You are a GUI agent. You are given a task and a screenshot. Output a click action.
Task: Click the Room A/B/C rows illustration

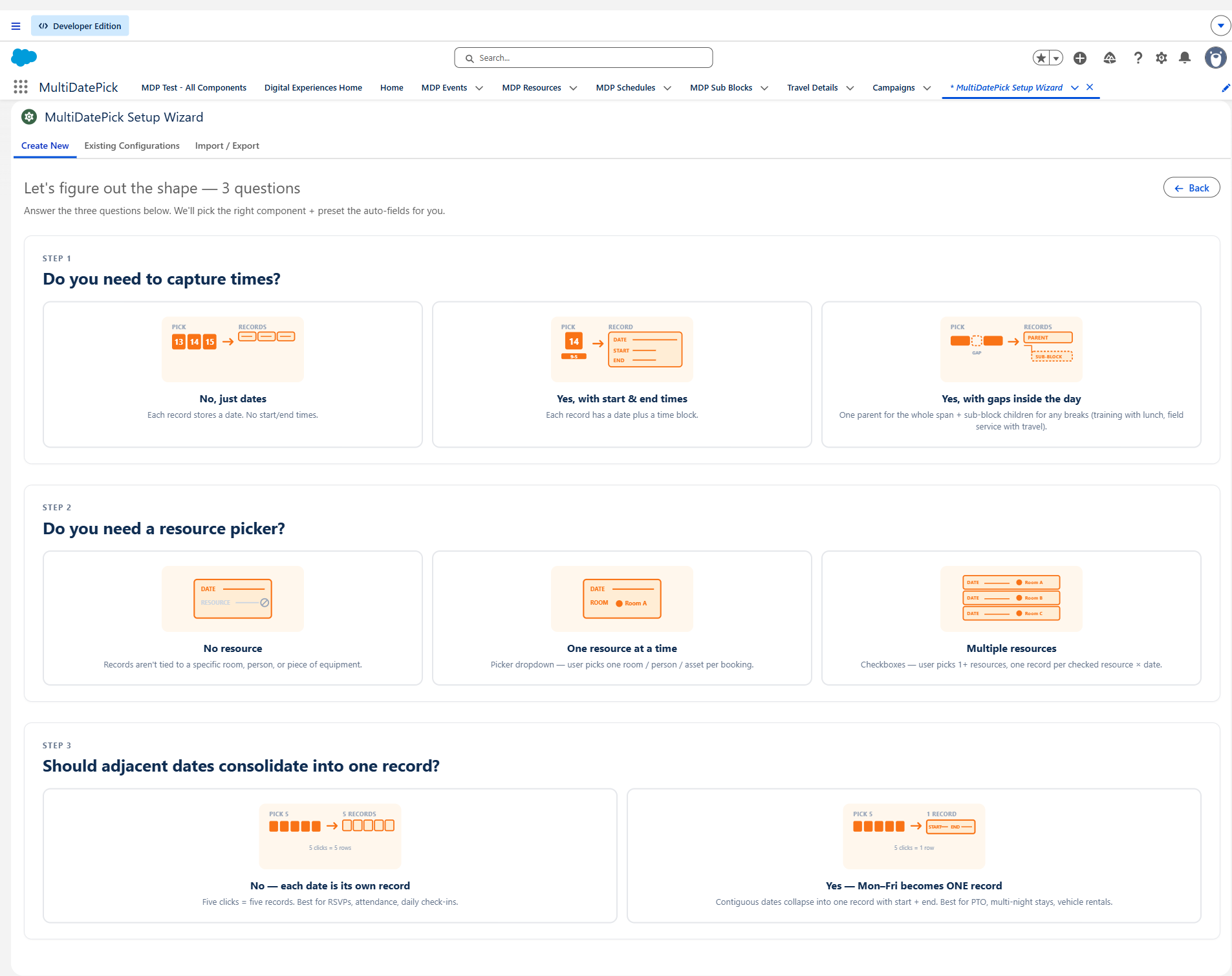point(1011,599)
